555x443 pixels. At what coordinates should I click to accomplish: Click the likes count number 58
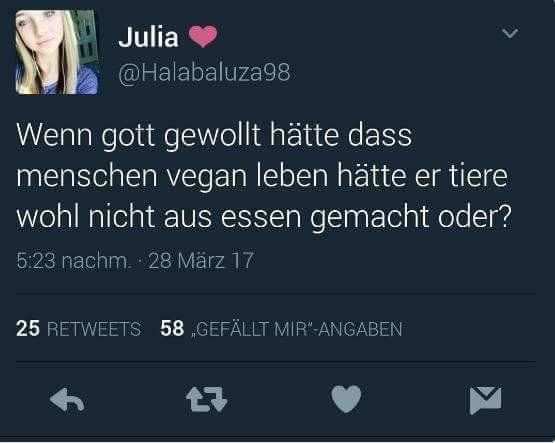(172, 329)
